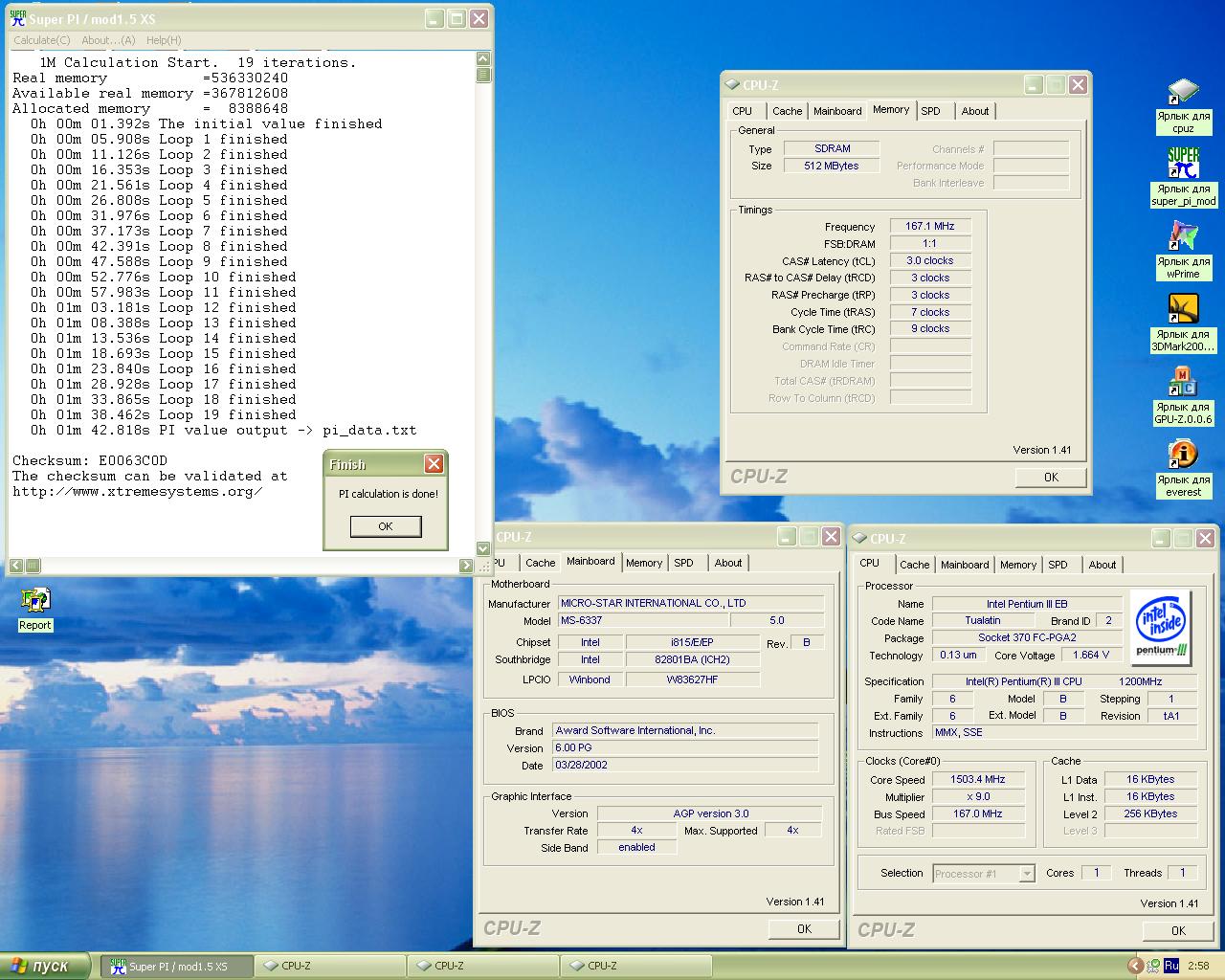Click the Winbond LPCIO field
Image resolution: width=1225 pixels, height=980 pixels.
pyautogui.click(x=590, y=679)
